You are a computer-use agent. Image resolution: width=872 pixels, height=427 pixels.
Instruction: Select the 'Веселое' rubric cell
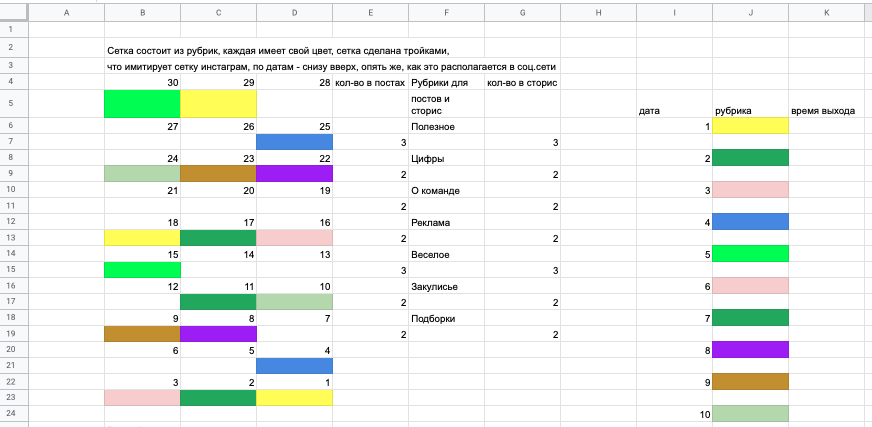pos(447,254)
